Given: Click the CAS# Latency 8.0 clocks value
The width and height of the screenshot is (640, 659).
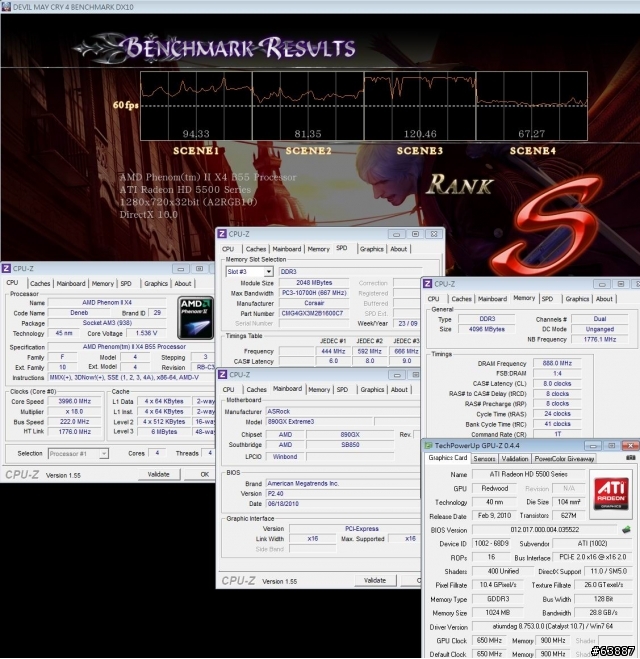Looking at the screenshot, I should point(557,383).
